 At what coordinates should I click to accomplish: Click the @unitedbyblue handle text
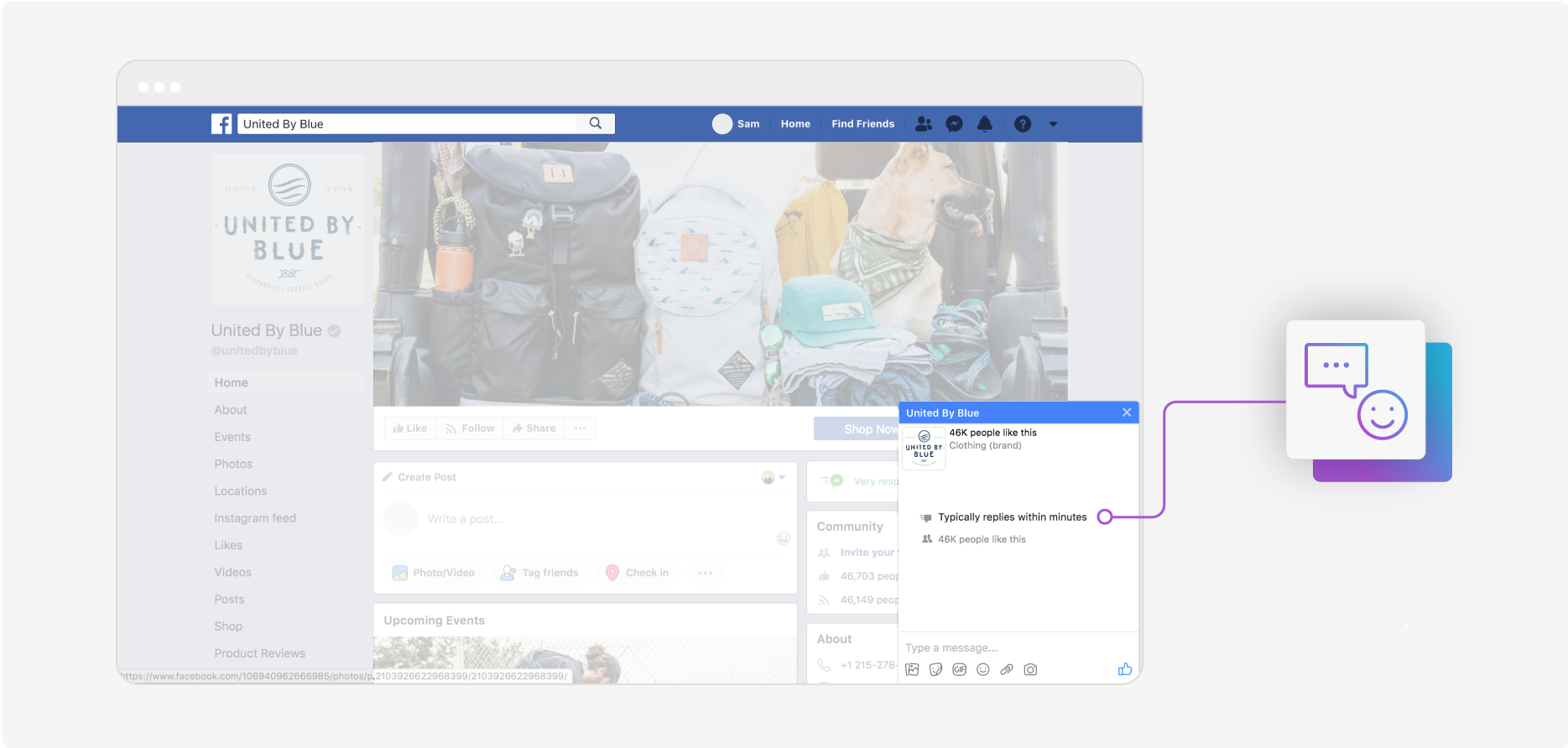click(254, 351)
